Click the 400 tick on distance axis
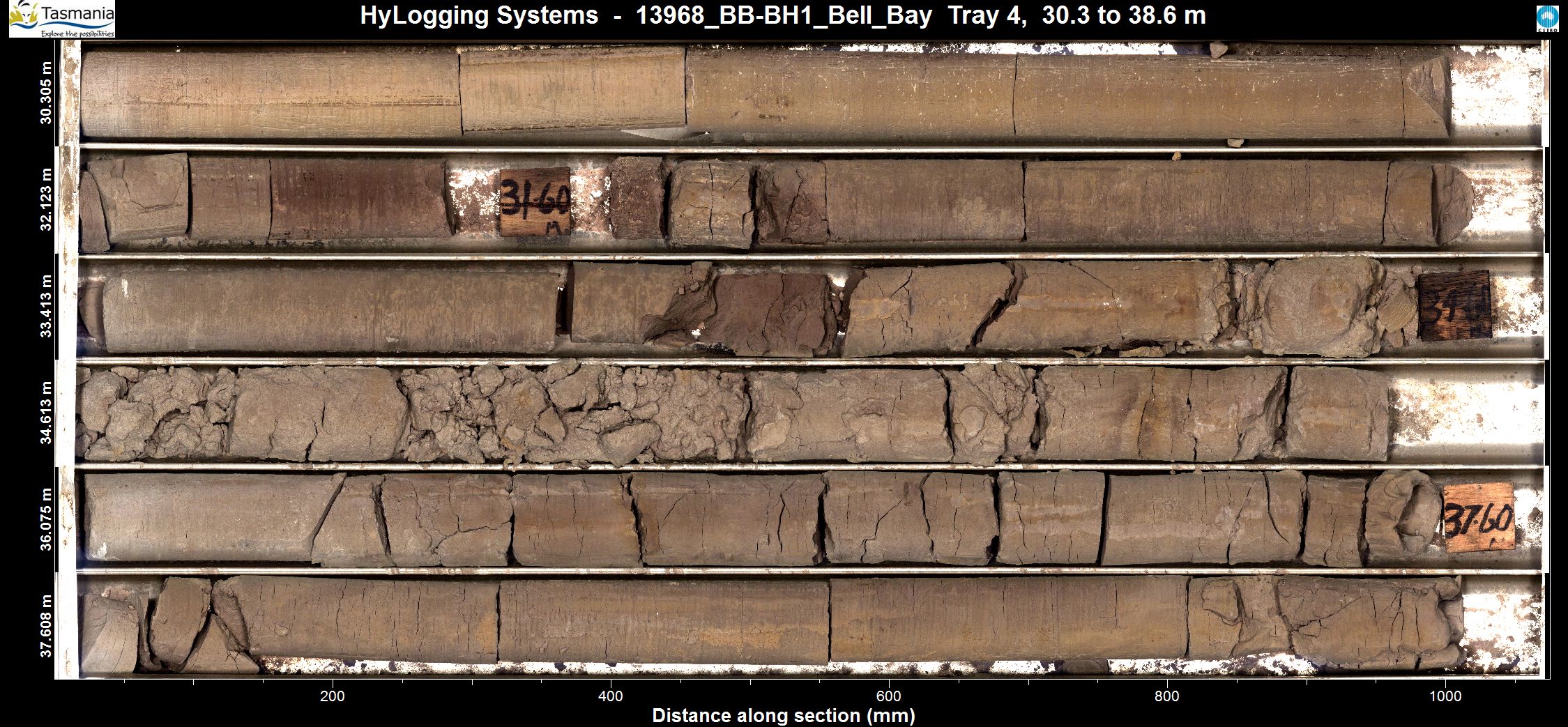 [x=611, y=696]
